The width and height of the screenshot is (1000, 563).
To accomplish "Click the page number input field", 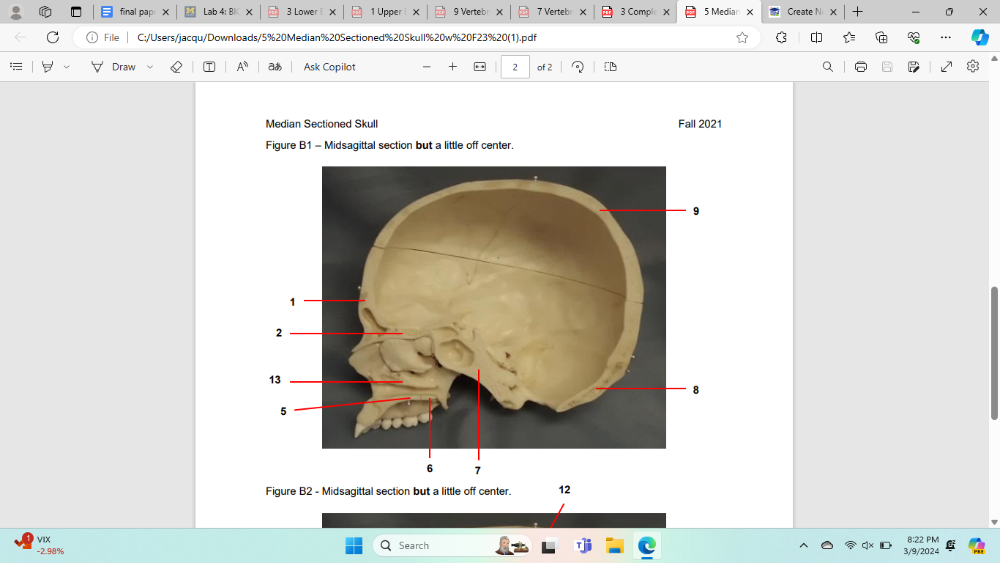I will [514, 67].
